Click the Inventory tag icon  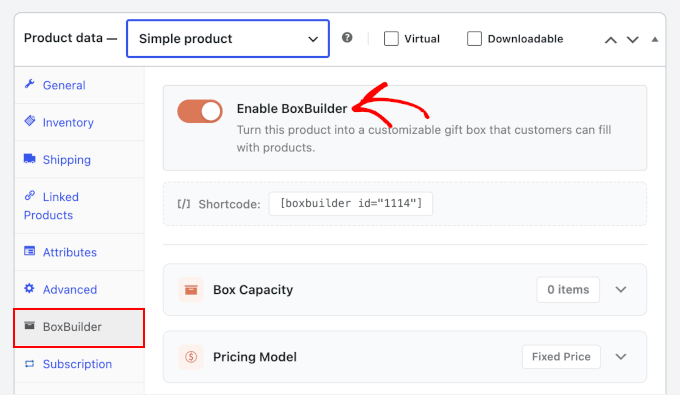[x=30, y=121]
